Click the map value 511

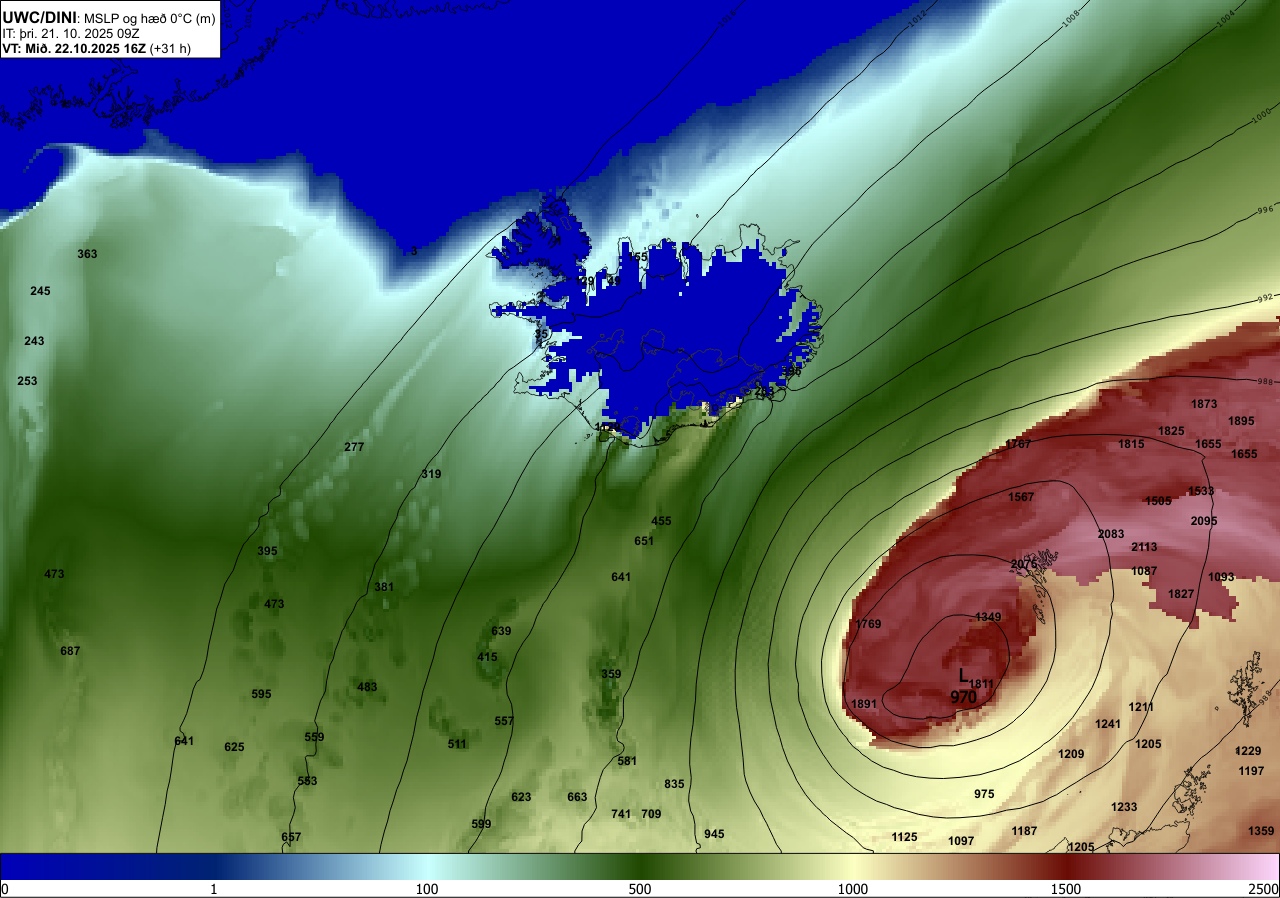pyautogui.click(x=457, y=744)
